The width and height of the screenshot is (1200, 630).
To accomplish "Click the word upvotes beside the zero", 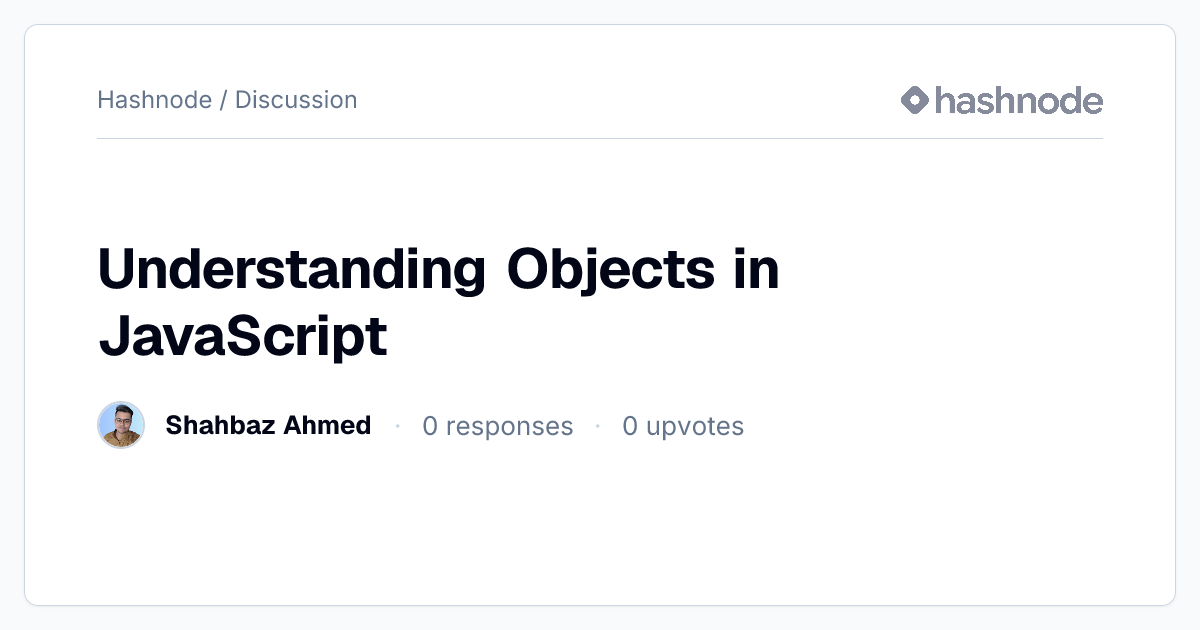I will click(695, 427).
